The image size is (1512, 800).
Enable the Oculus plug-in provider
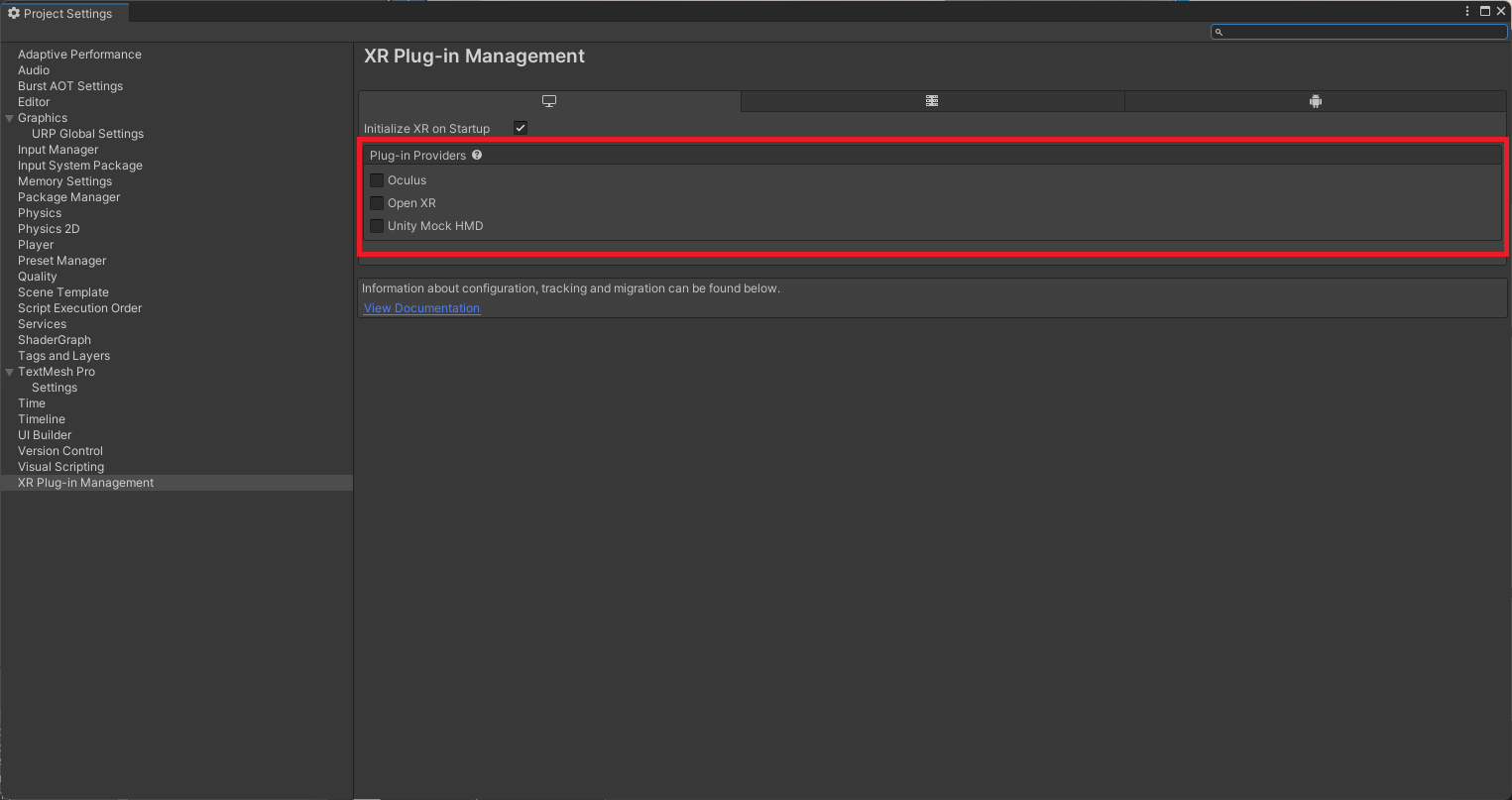click(377, 179)
